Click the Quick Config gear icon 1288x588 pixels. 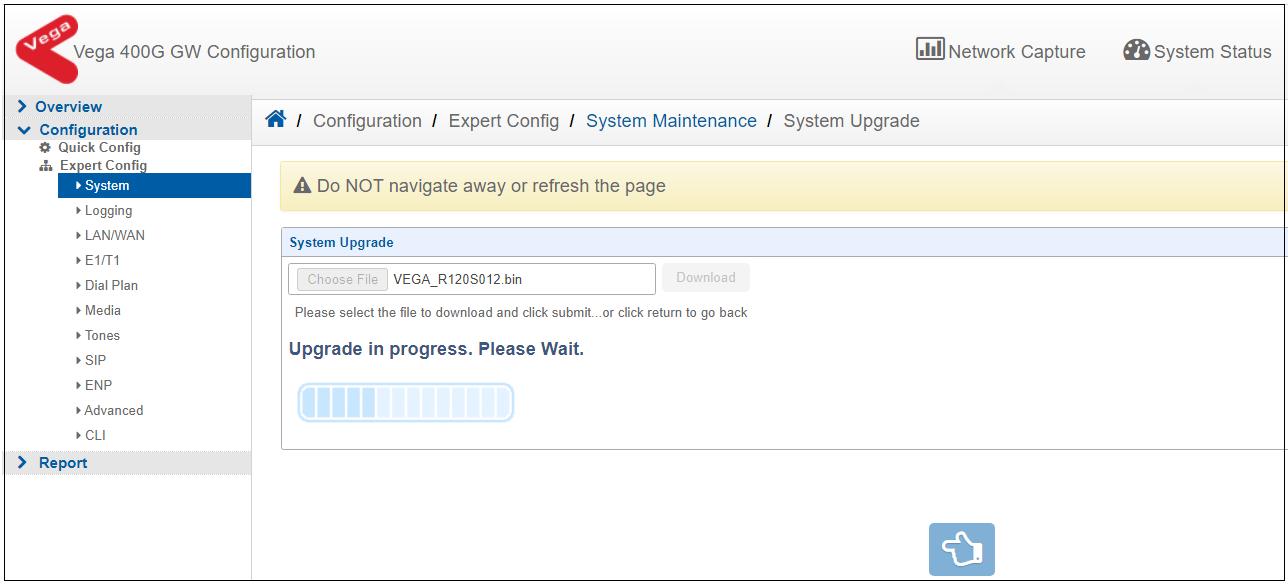(45, 148)
